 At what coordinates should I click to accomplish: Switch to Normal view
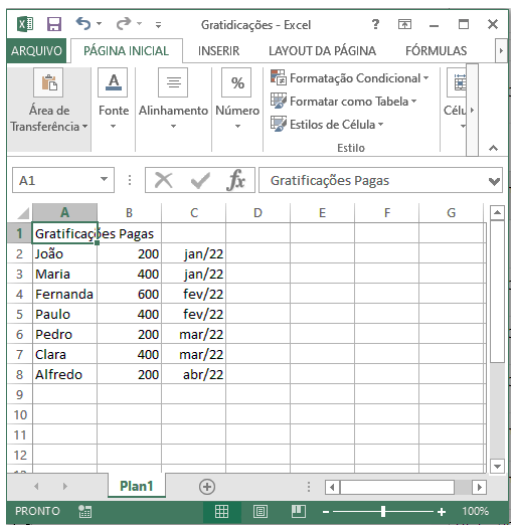click(x=222, y=511)
